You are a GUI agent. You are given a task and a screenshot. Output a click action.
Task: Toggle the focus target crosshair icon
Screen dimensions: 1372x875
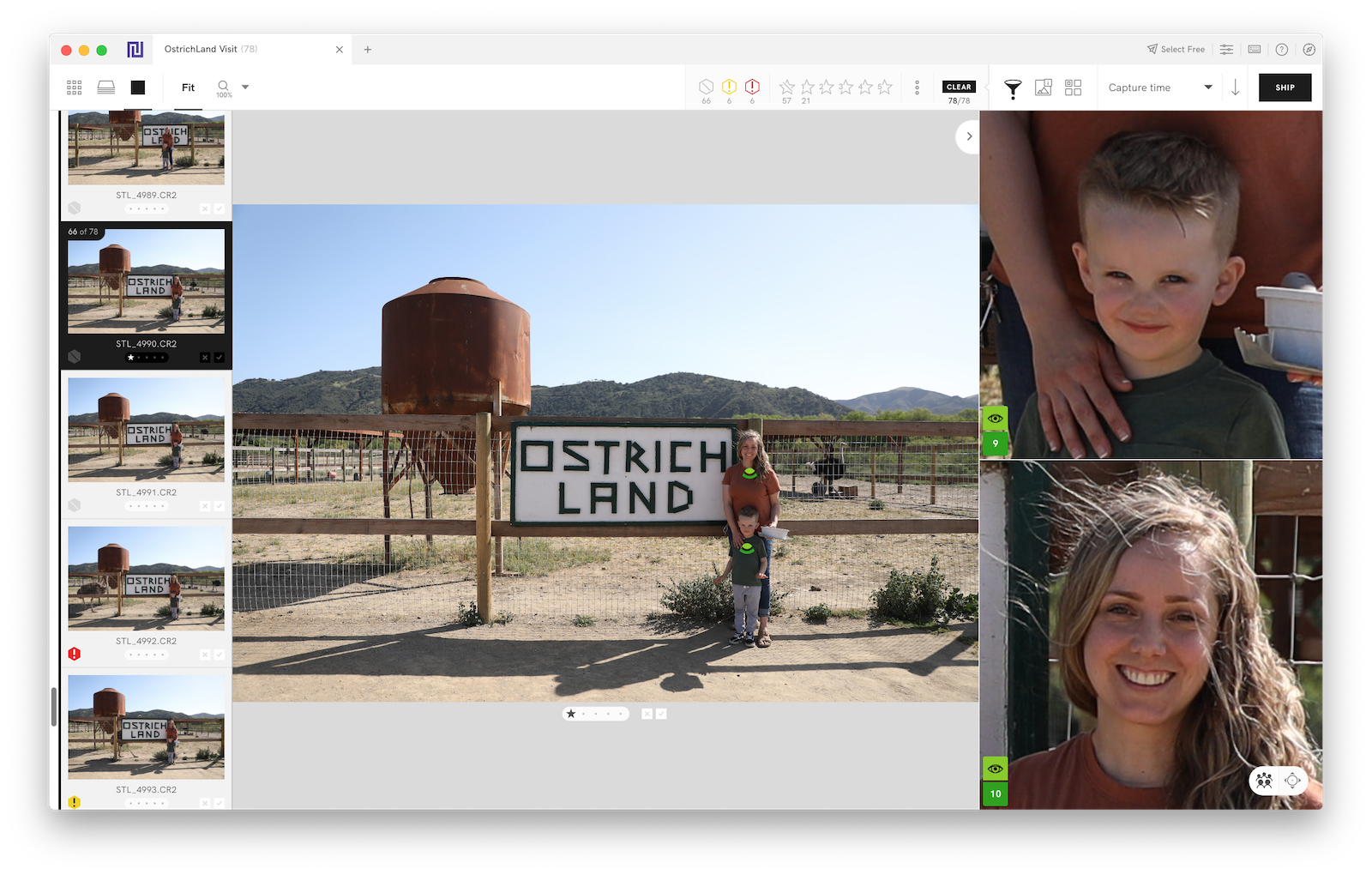click(1292, 781)
